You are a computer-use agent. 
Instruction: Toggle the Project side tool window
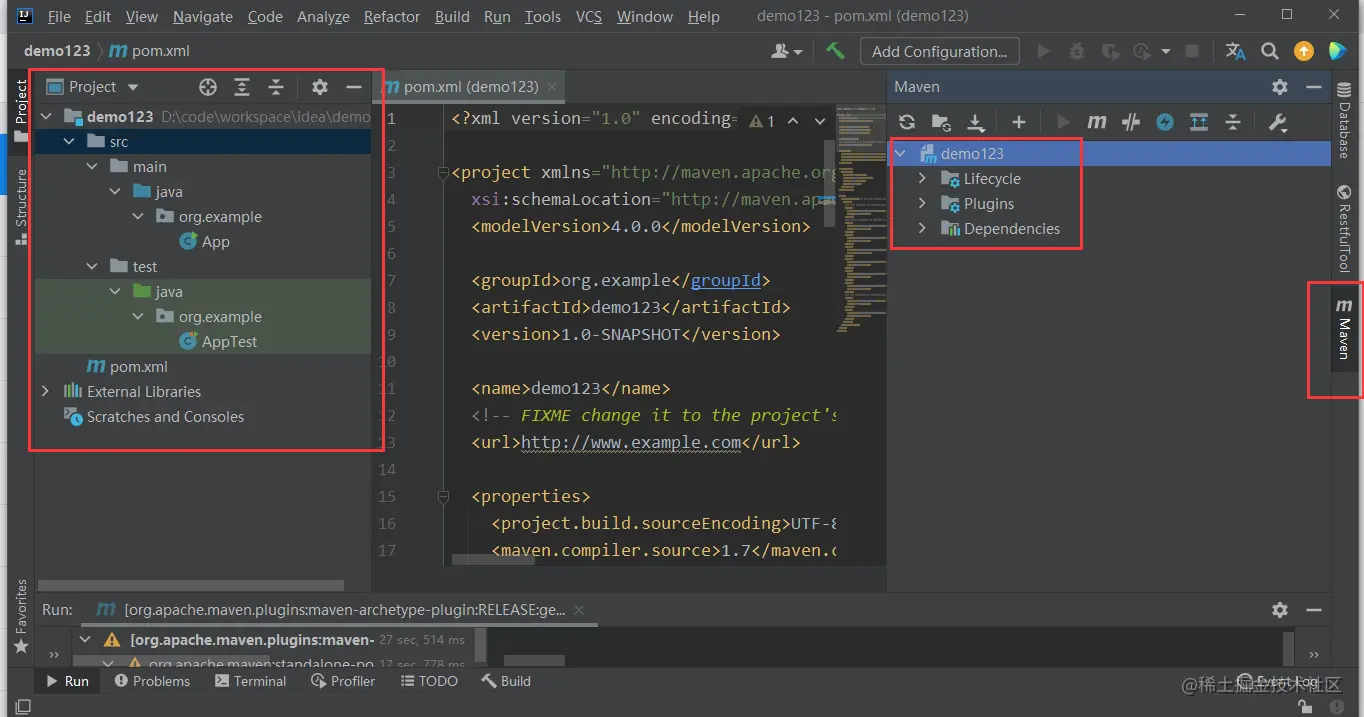pos(21,110)
